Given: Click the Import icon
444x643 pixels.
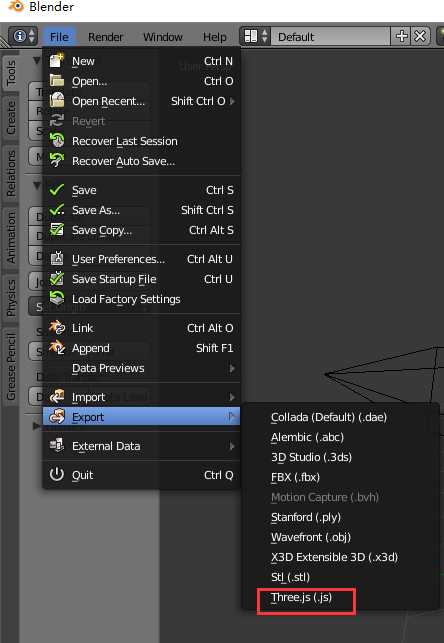Looking at the screenshot, I should click(57, 397).
